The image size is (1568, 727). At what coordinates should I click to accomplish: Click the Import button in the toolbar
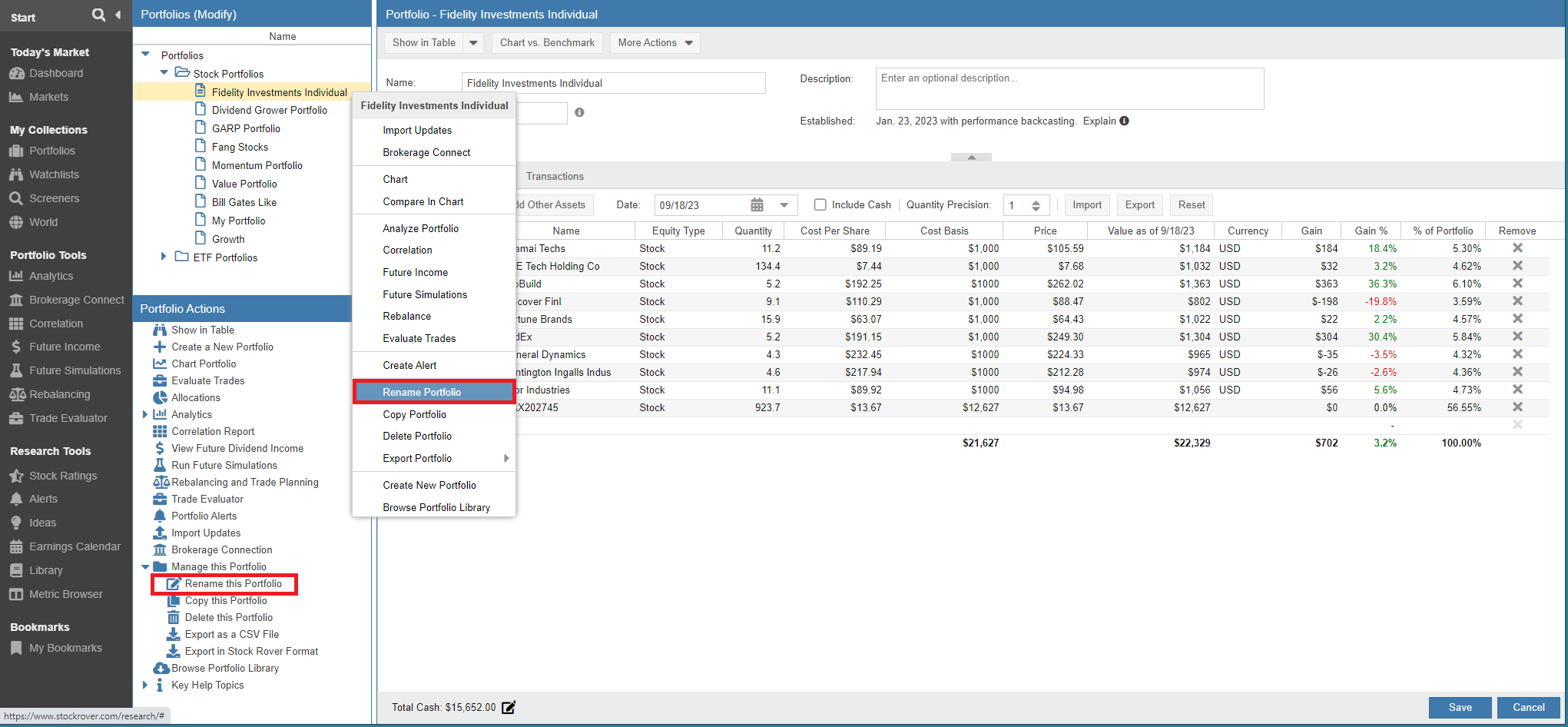[x=1087, y=204]
